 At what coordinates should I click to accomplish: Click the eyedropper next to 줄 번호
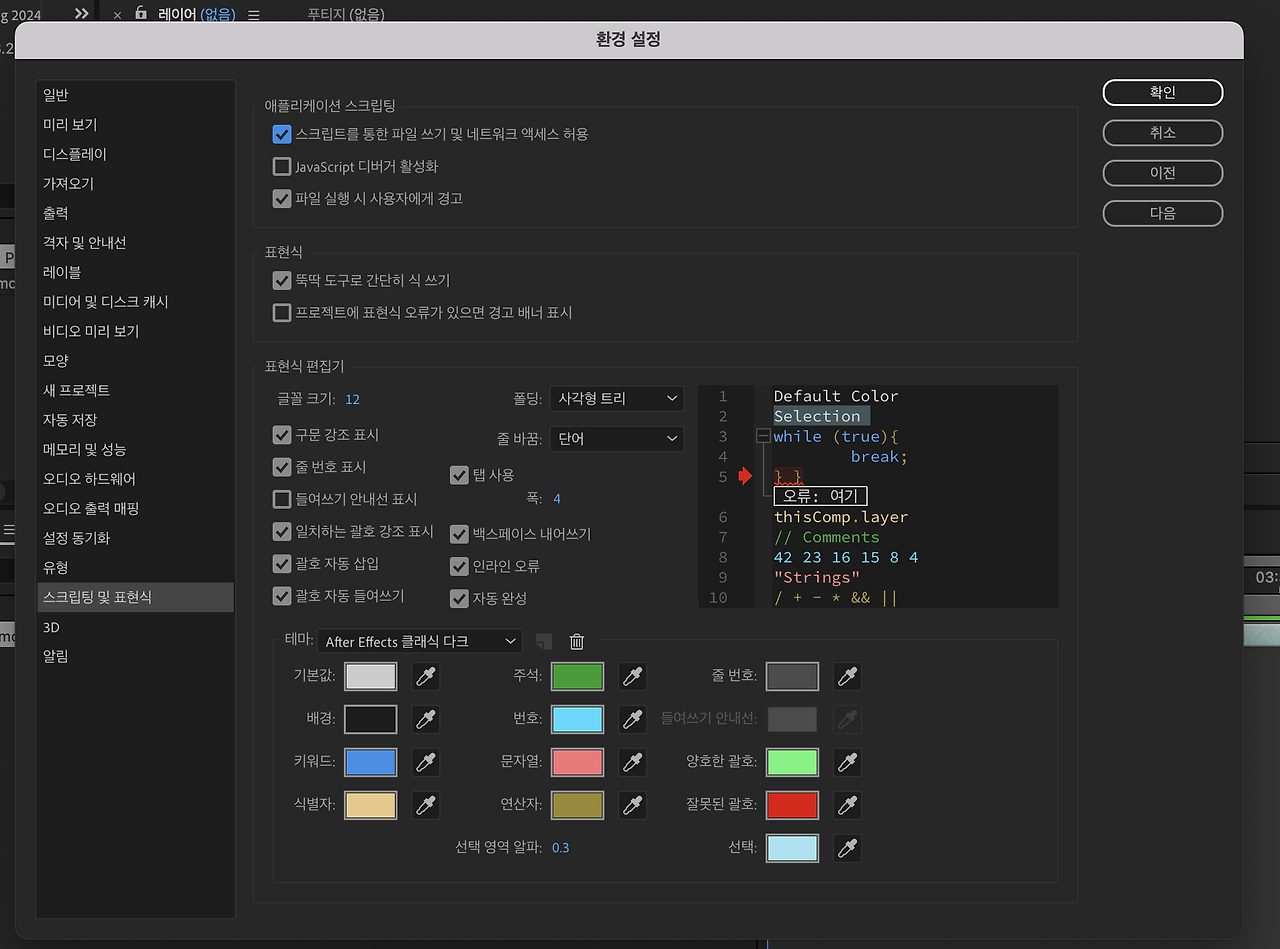pos(847,676)
